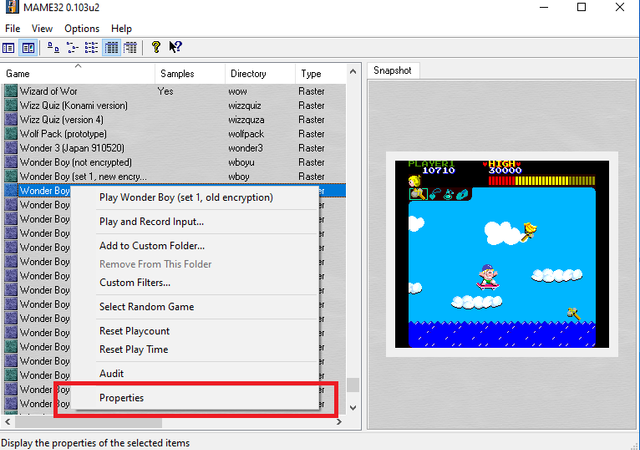This screenshot has width=640, height=450.
Task: Click the Wonder Boy snapshot image
Action: tap(502, 254)
